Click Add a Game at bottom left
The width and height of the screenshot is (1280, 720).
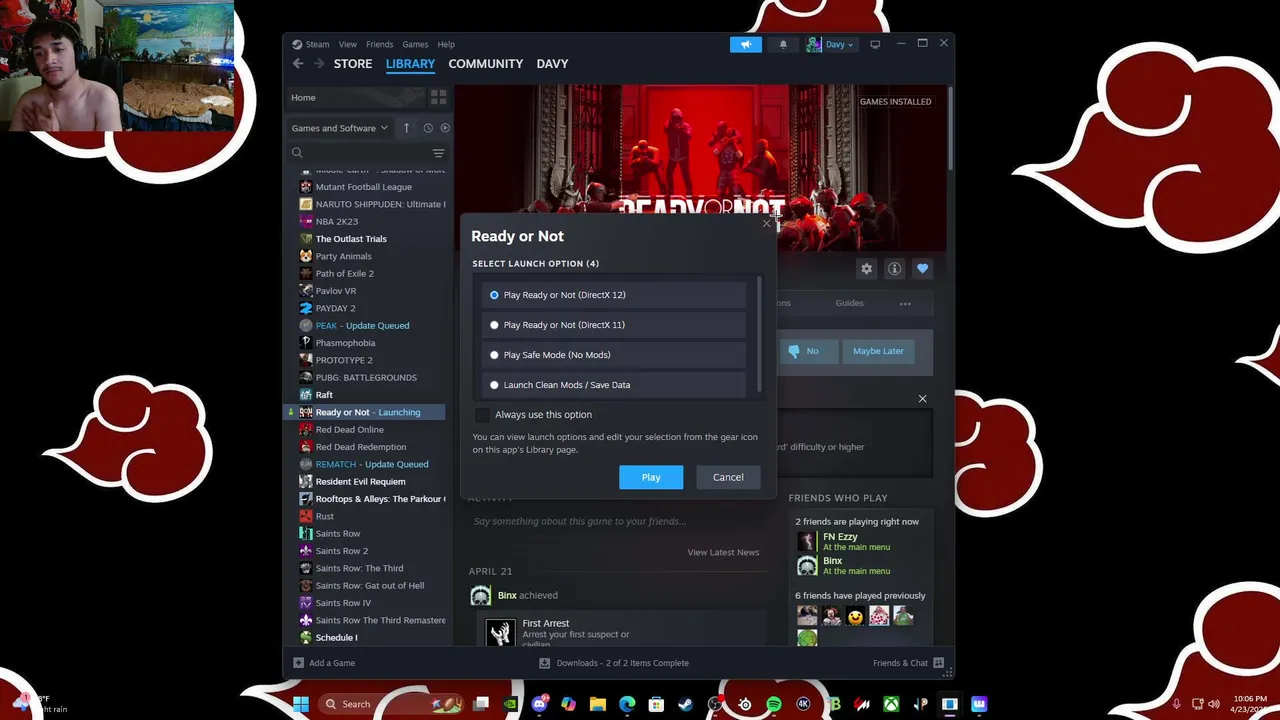pyautogui.click(x=324, y=663)
